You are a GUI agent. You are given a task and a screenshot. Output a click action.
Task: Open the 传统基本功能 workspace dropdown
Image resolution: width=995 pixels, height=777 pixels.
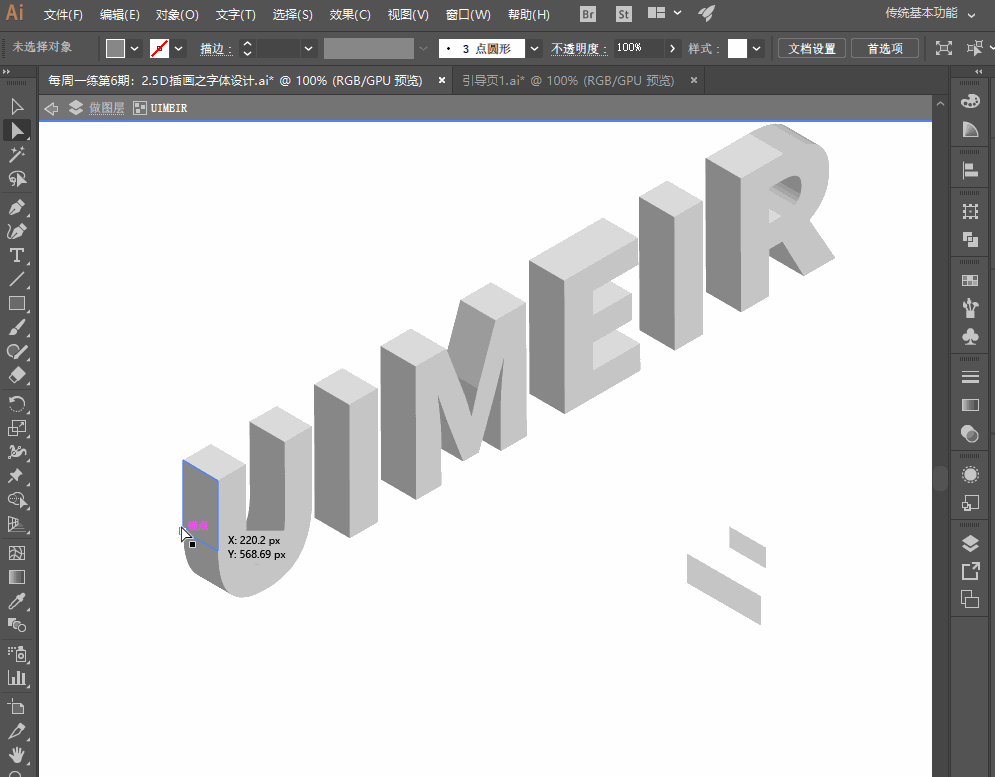click(931, 13)
